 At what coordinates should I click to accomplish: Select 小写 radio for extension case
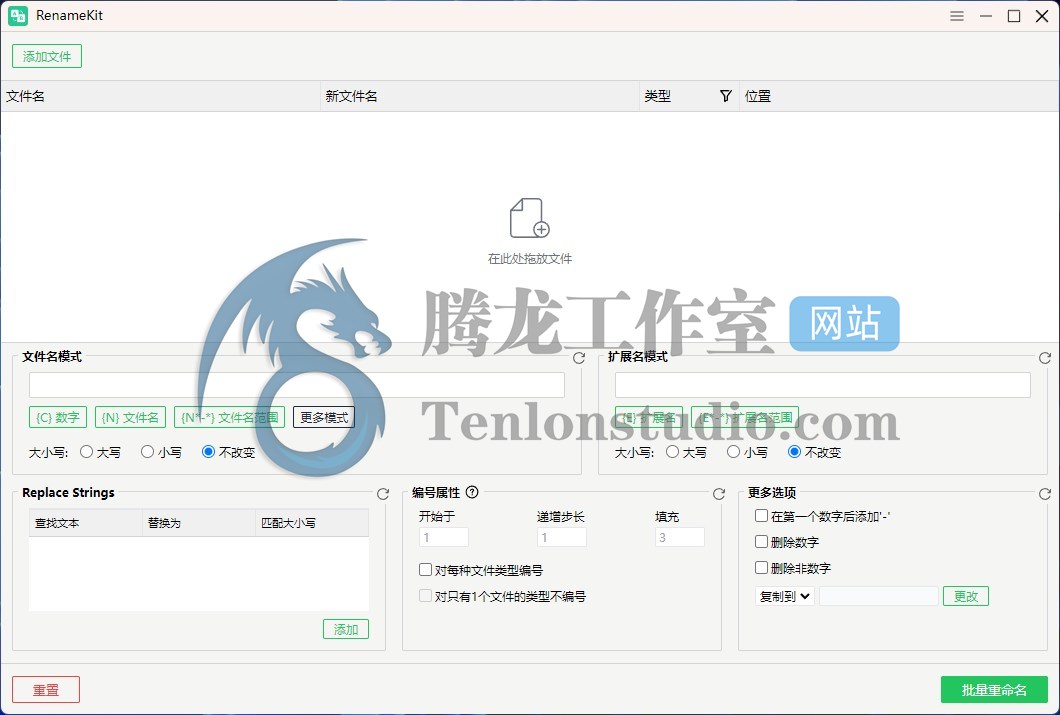(735, 452)
